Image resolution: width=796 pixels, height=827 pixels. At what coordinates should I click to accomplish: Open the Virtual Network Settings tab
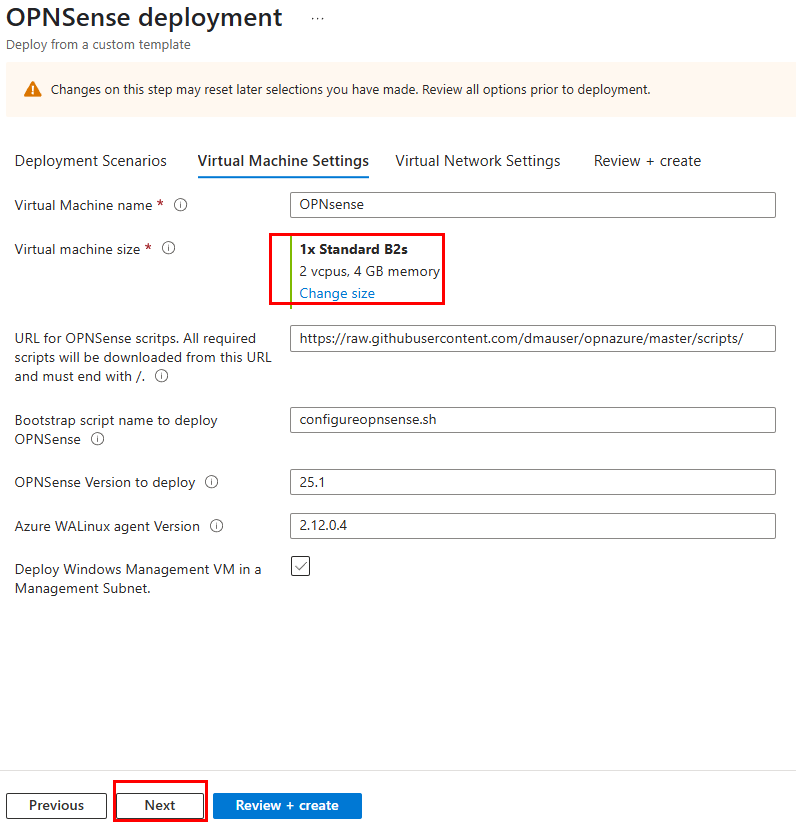tap(478, 161)
